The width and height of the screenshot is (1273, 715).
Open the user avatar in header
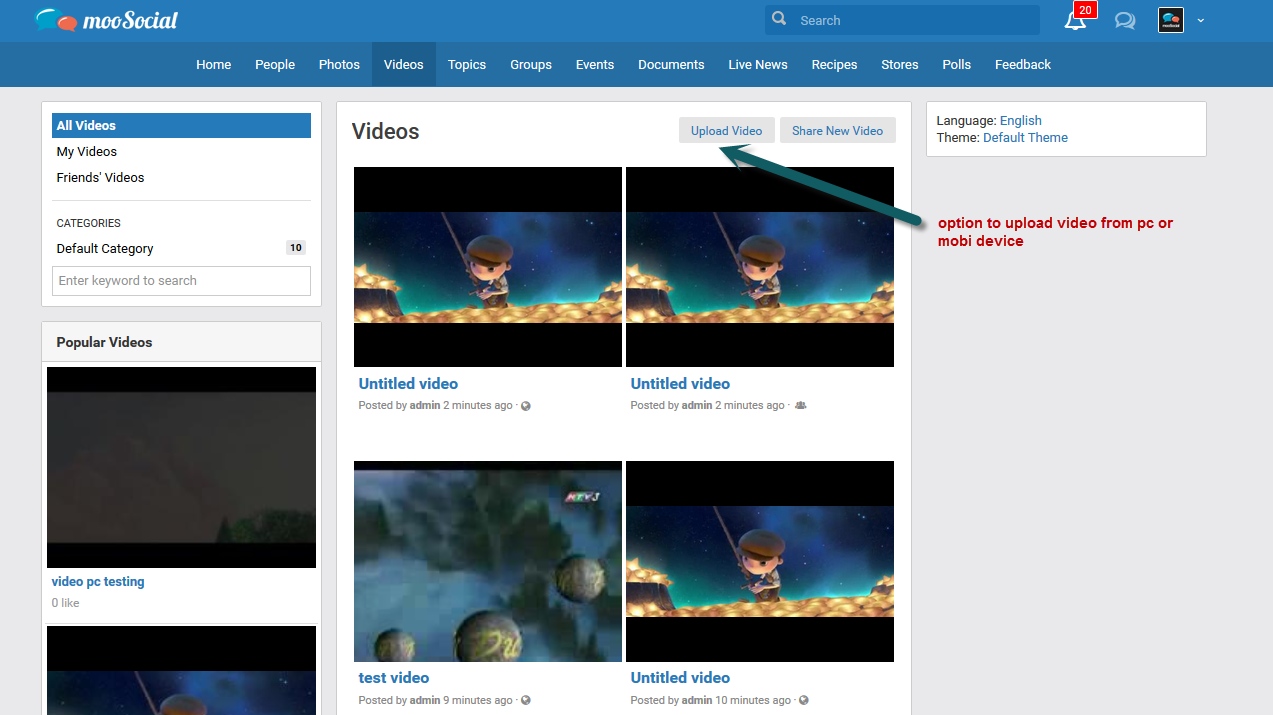point(1171,20)
